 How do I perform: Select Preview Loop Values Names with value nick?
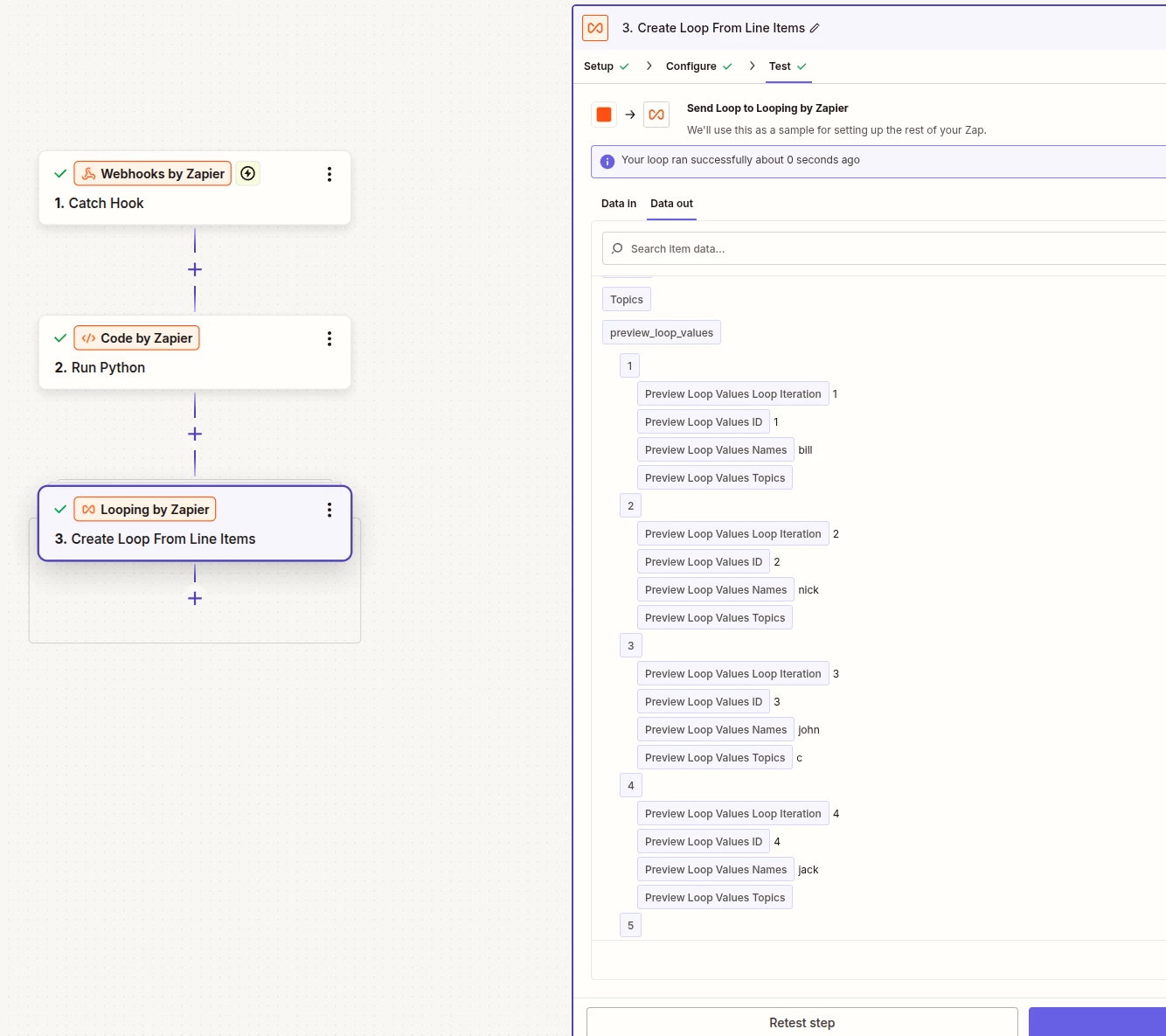click(x=716, y=590)
